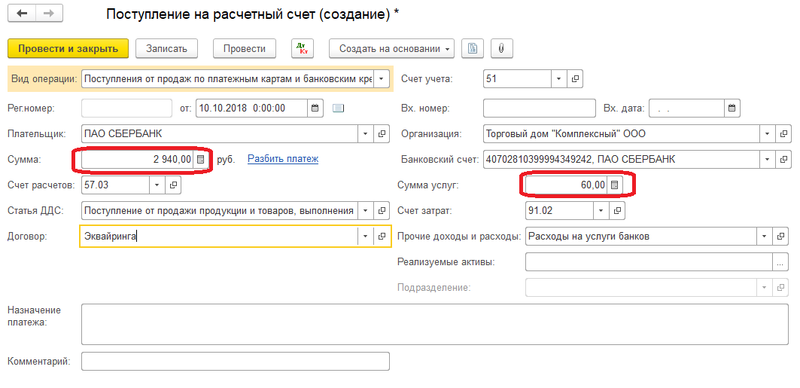800x388 pixels.
Task: Expand the Счет затрат dropdown
Action: pyautogui.click(x=601, y=210)
